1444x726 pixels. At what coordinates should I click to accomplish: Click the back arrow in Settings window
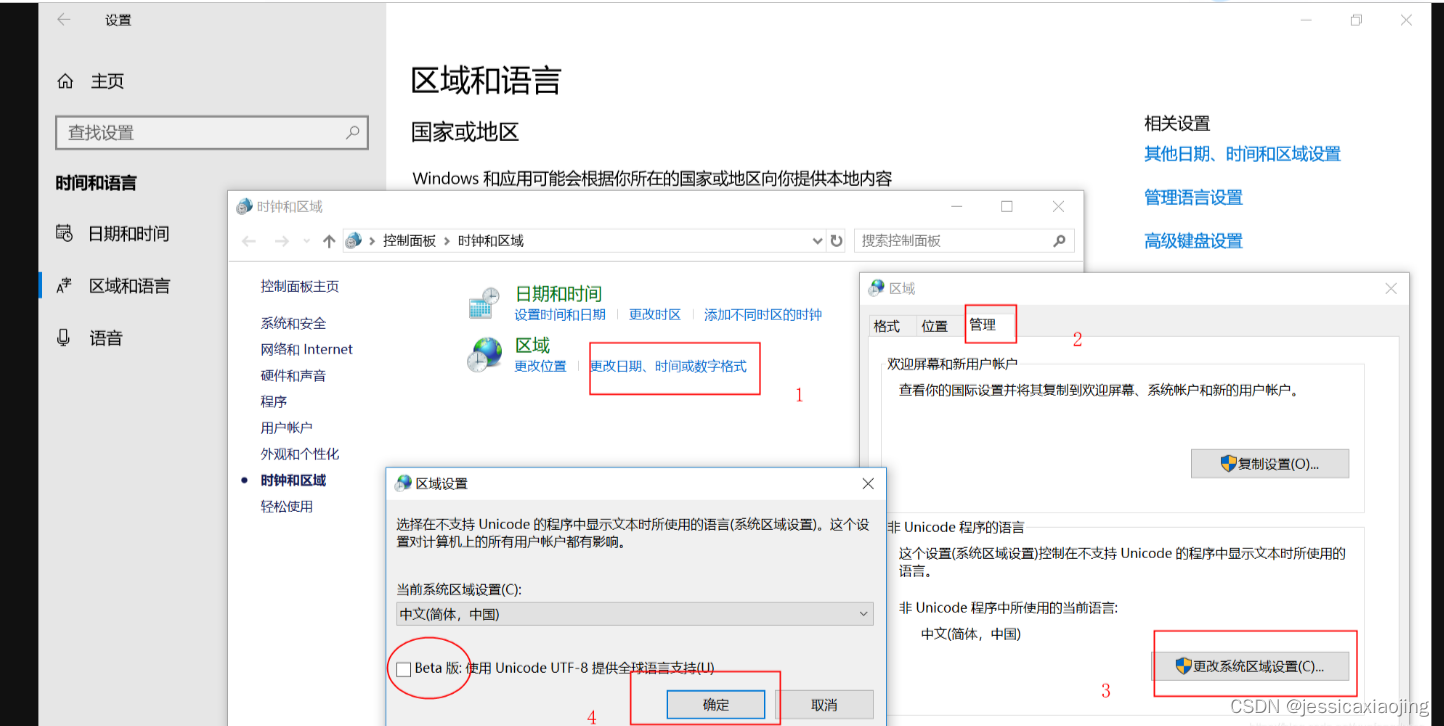coord(63,19)
